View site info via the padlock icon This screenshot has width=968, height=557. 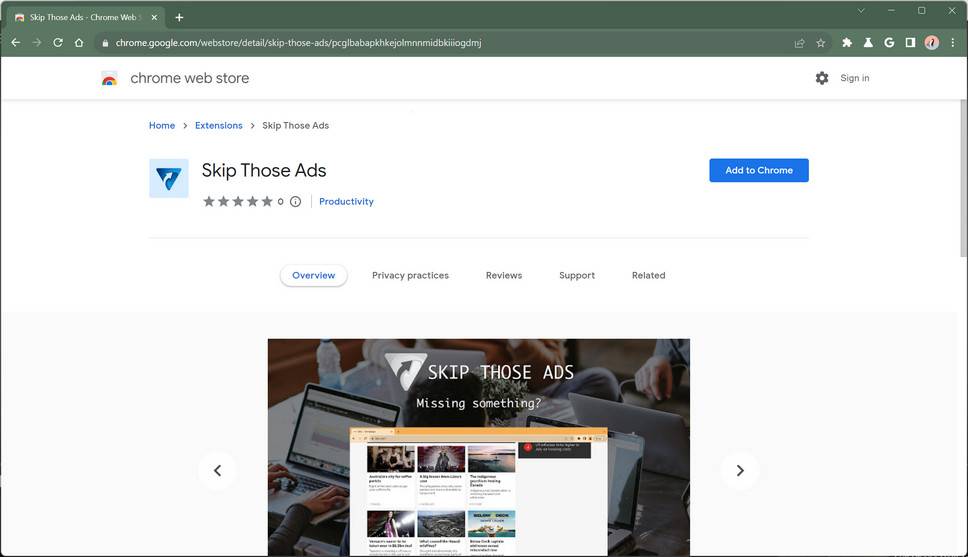click(105, 43)
